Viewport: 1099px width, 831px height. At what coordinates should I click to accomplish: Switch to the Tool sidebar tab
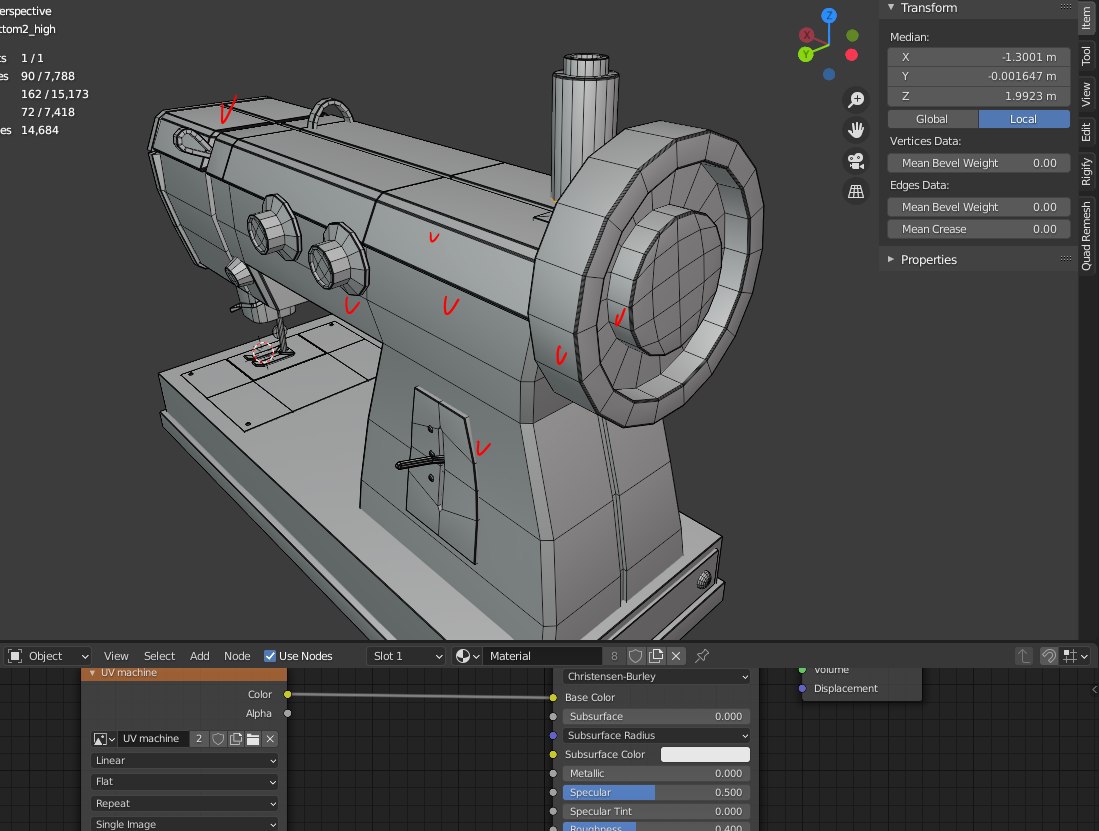tap(1086, 55)
